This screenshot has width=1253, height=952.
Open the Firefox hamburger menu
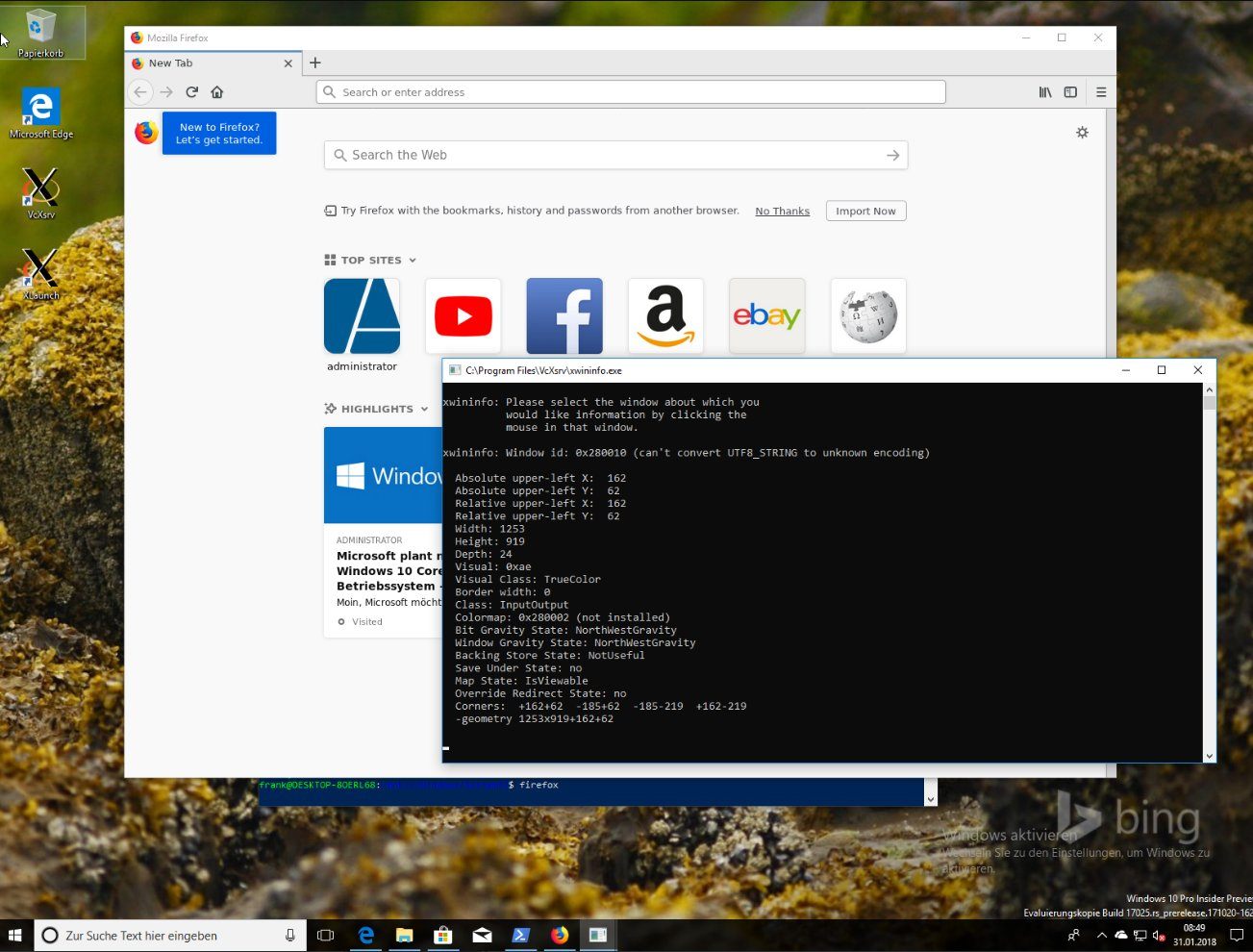click(x=1101, y=92)
